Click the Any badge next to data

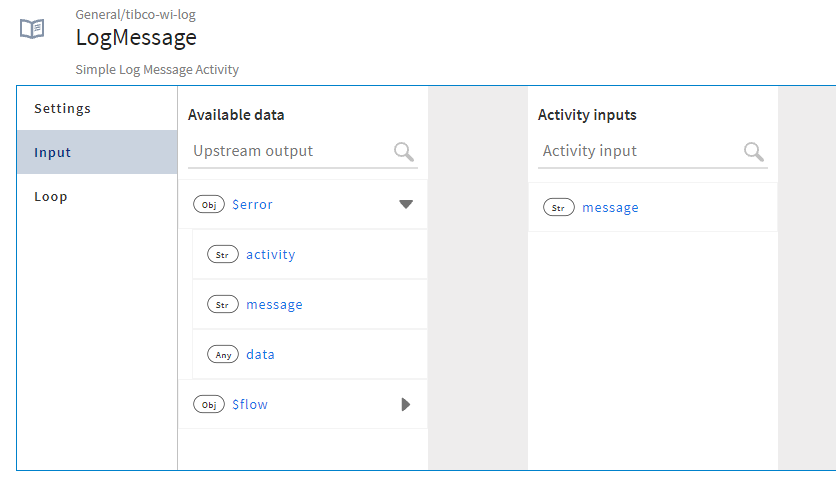[222, 354]
